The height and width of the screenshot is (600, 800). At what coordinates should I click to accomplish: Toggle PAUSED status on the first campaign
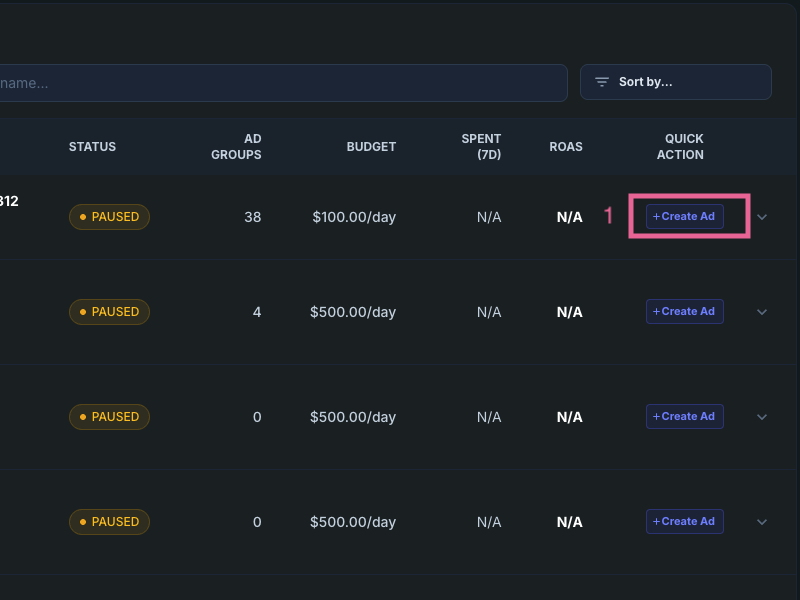(109, 216)
